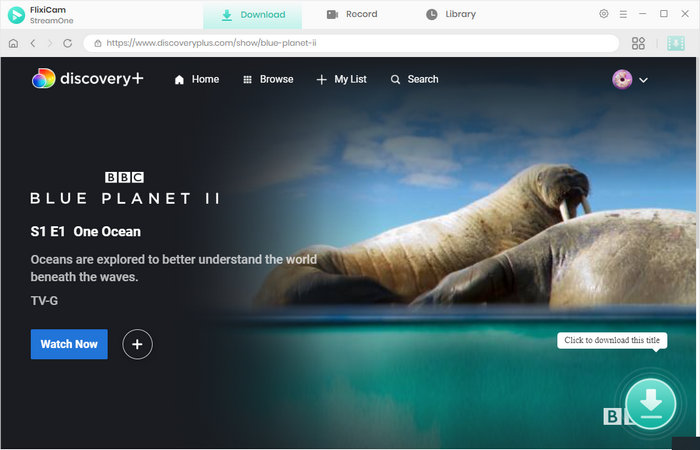This screenshot has height=450, width=700.
Task: Reload the page with refresh icon
Action: pyautogui.click(x=67, y=43)
